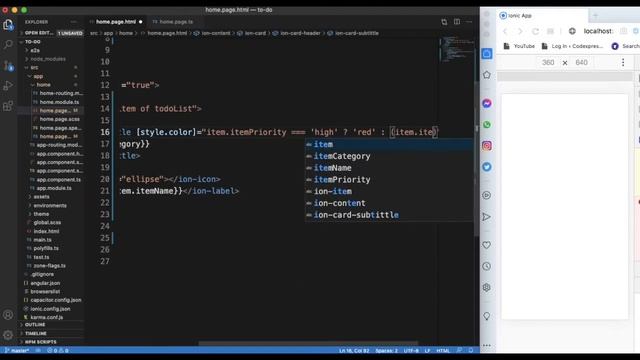
Task: Click the localhost address bar
Action: click(598, 31)
